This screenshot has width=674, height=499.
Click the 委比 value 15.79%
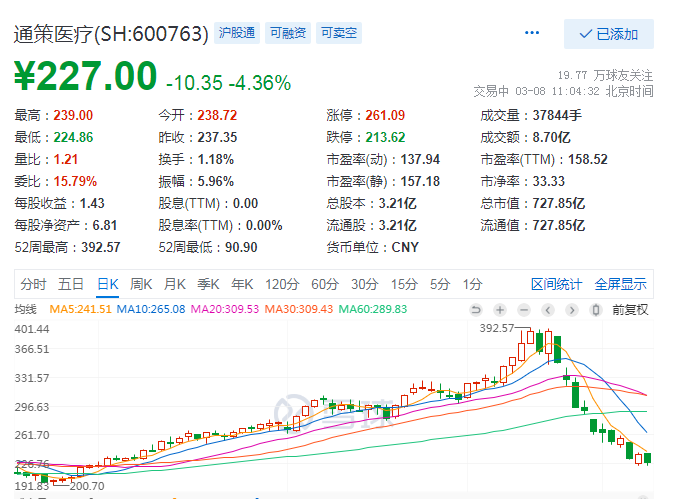tap(75, 181)
